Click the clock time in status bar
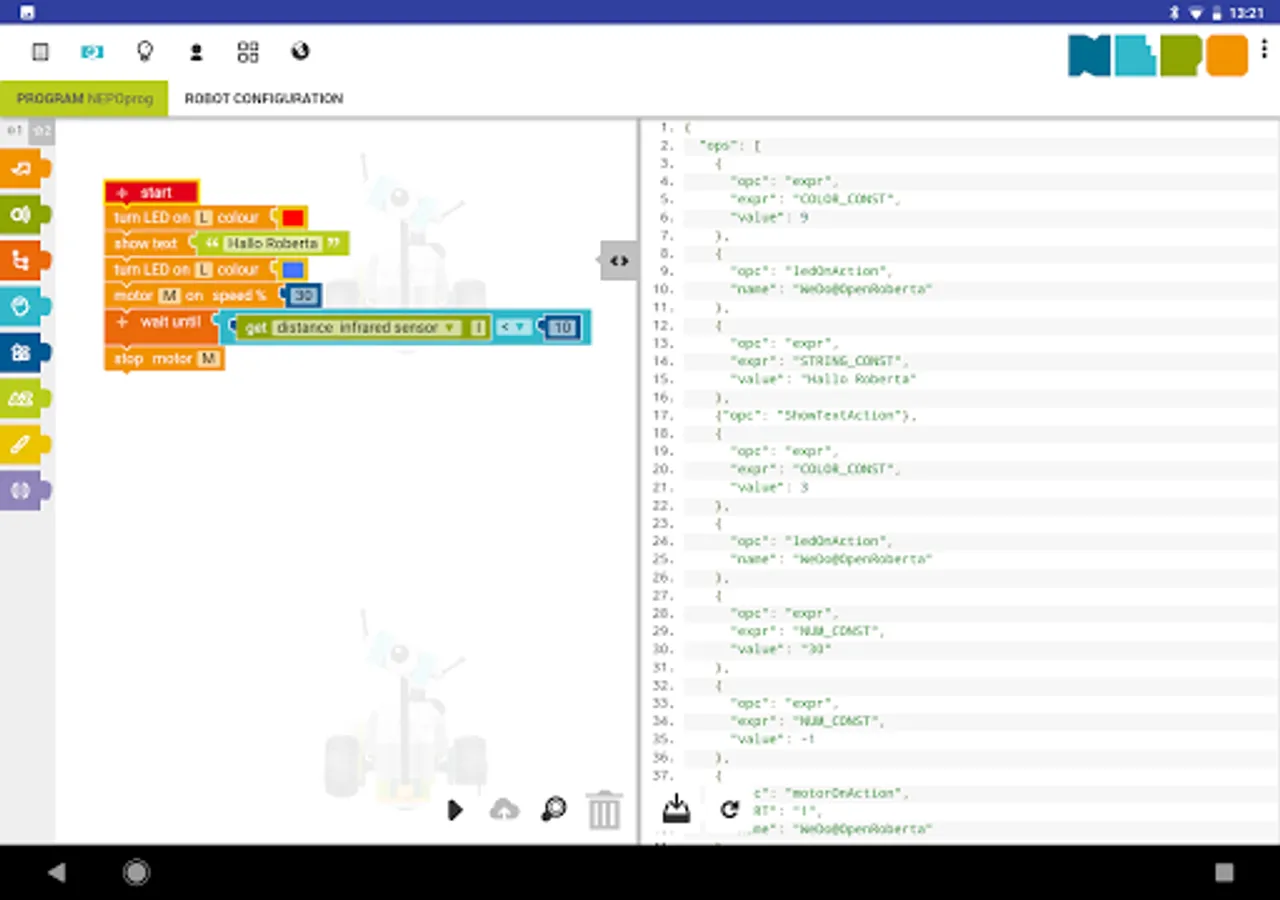The width and height of the screenshot is (1280, 900). point(1247,13)
